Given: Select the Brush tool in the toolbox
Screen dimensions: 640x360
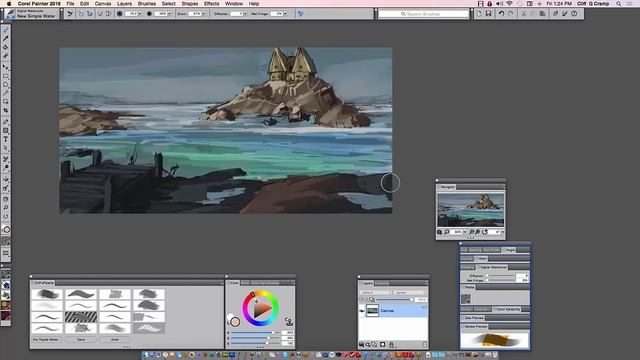Looking at the screenshot, I should tap(6, 29).
